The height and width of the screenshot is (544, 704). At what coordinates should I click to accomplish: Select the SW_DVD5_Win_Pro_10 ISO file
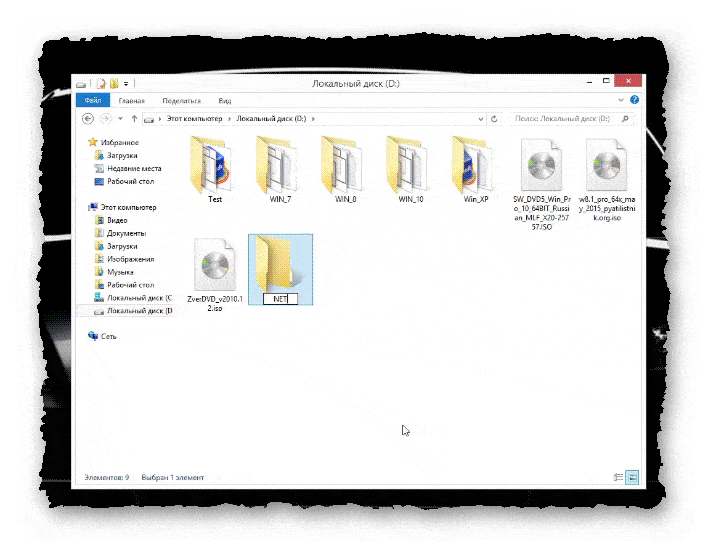(541, 184)
